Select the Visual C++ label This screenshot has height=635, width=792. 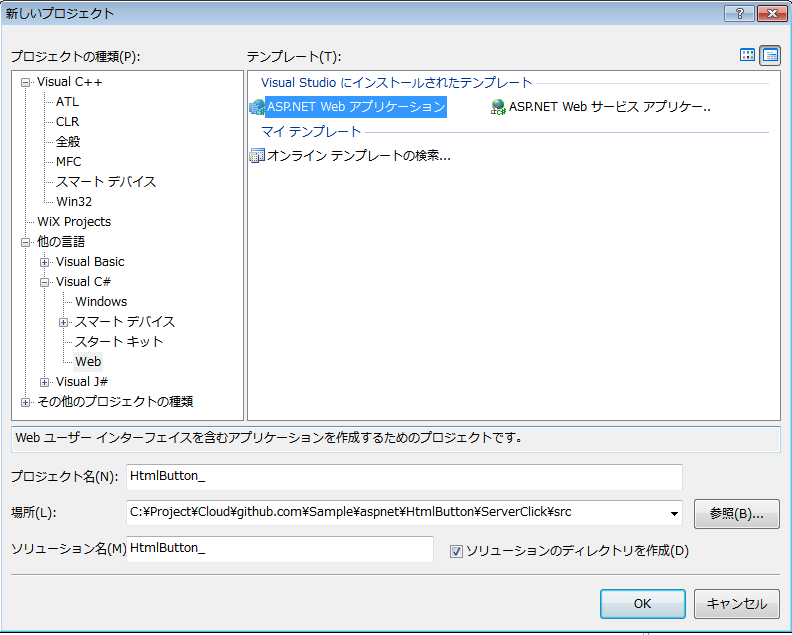coord(69,82)
